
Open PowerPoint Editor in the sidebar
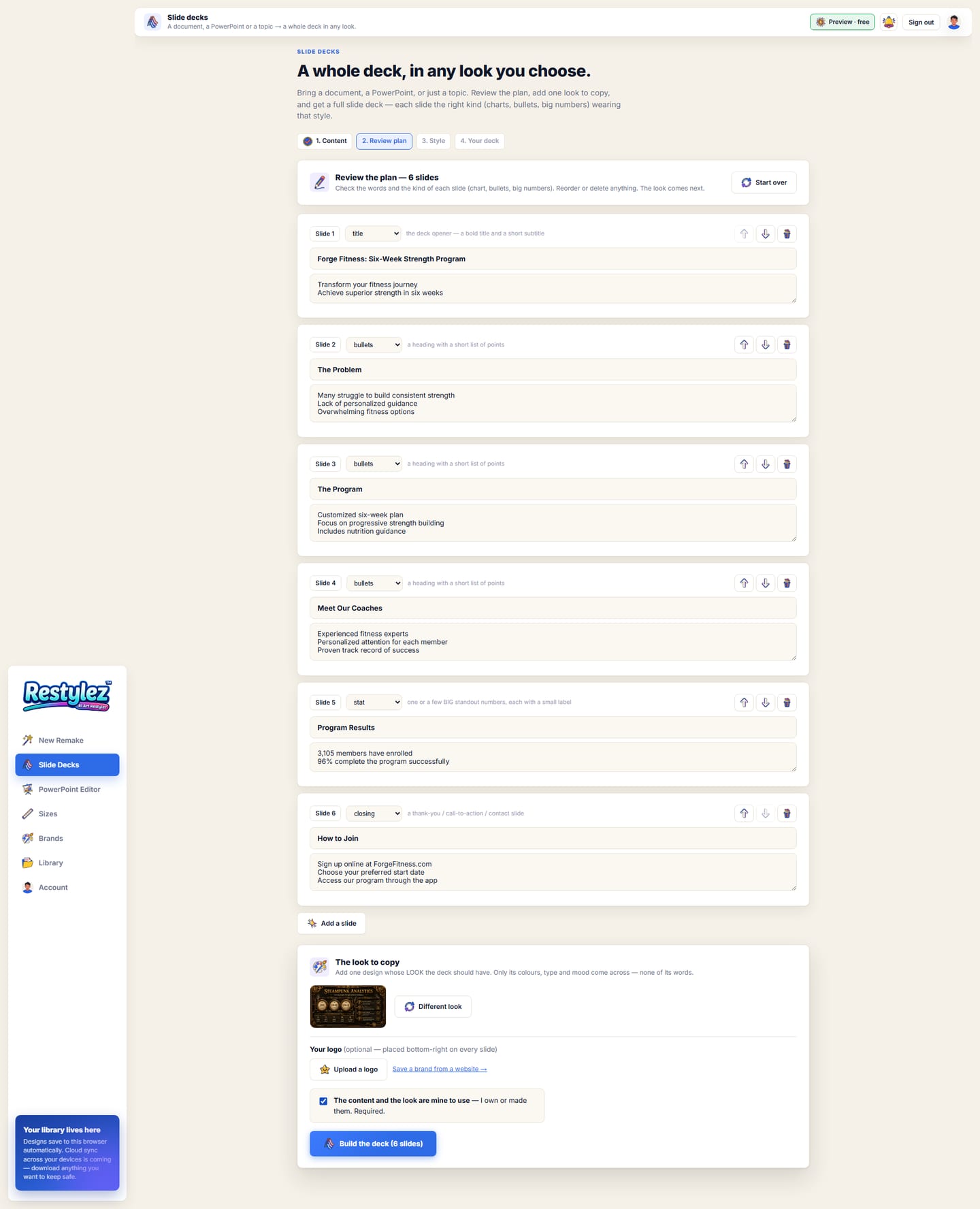[67, 789]
